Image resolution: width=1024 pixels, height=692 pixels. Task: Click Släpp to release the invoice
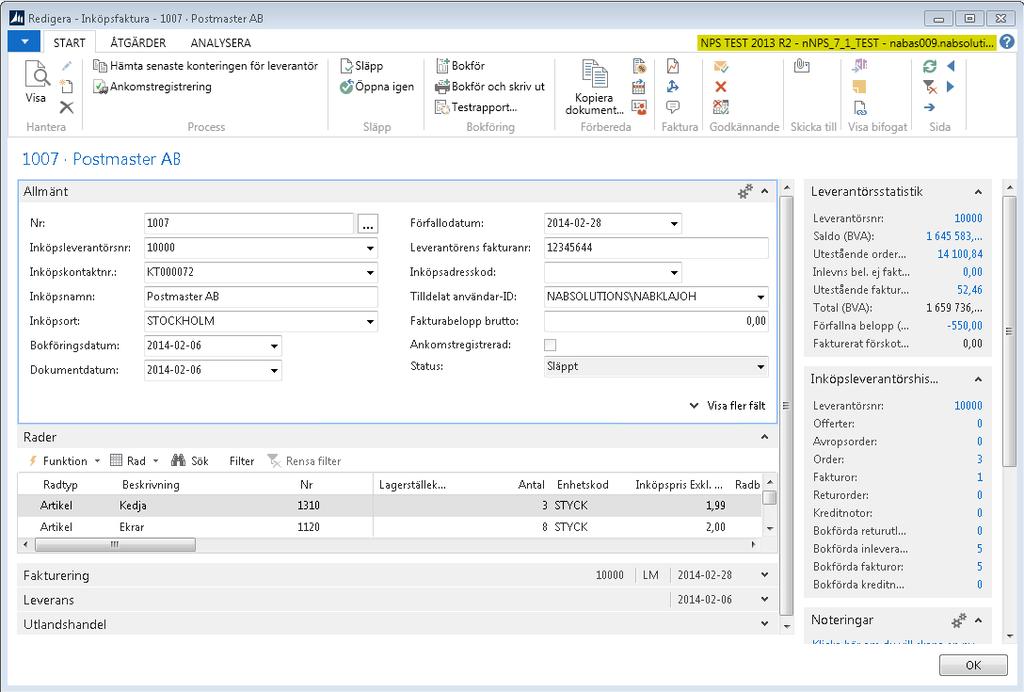point(362,66)
